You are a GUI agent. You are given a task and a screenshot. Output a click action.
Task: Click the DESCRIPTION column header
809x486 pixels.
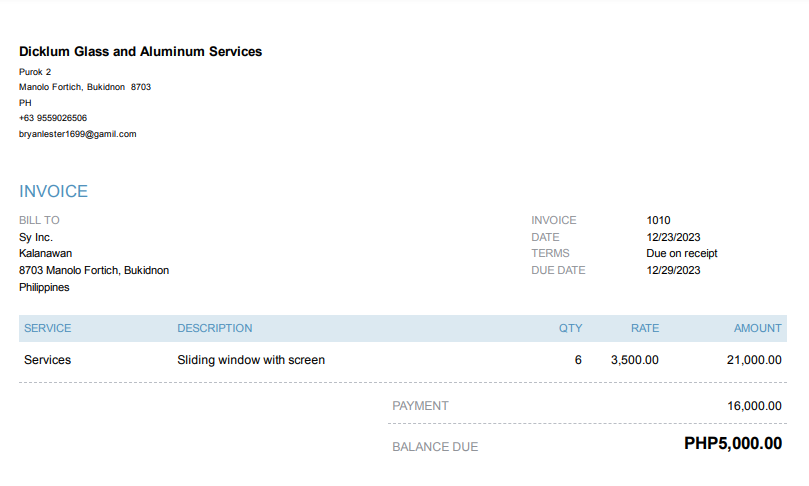click(215, 328)
